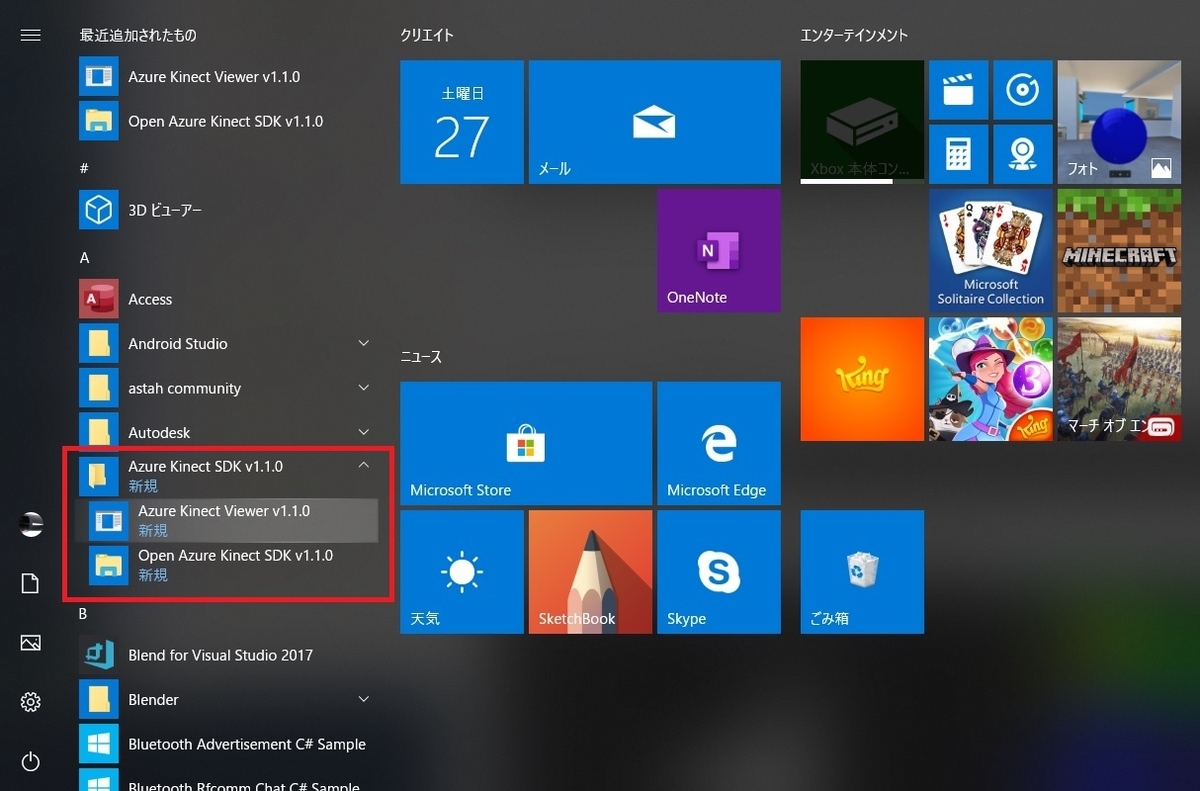Launch Bluetooth Rfcomm Chat C# Sample
The image size is (1200, 791).
tap(228, 780)
